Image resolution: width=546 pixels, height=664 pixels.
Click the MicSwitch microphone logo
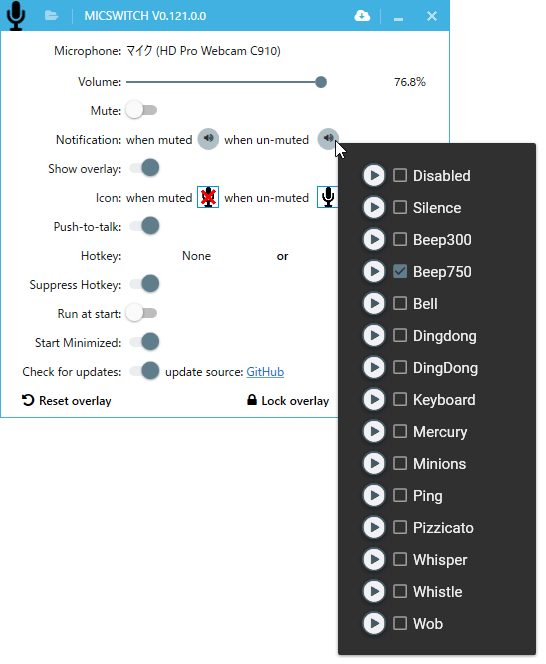16,16
